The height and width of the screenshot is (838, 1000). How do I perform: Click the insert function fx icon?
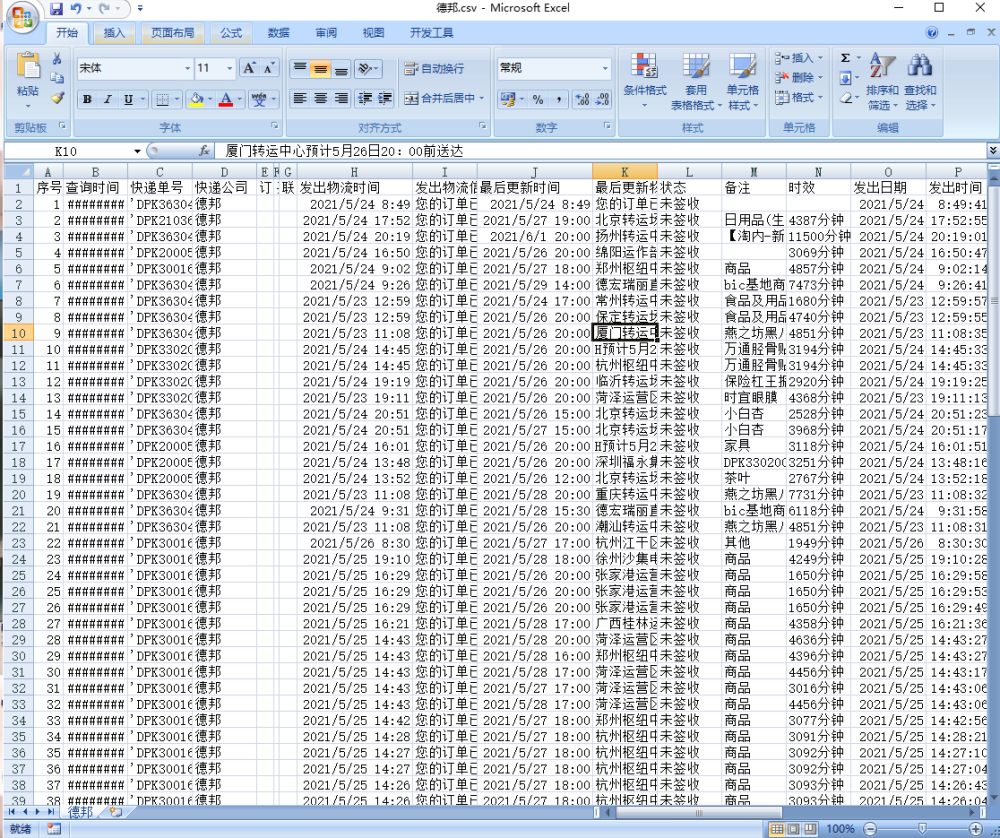(x=204, y=151)
